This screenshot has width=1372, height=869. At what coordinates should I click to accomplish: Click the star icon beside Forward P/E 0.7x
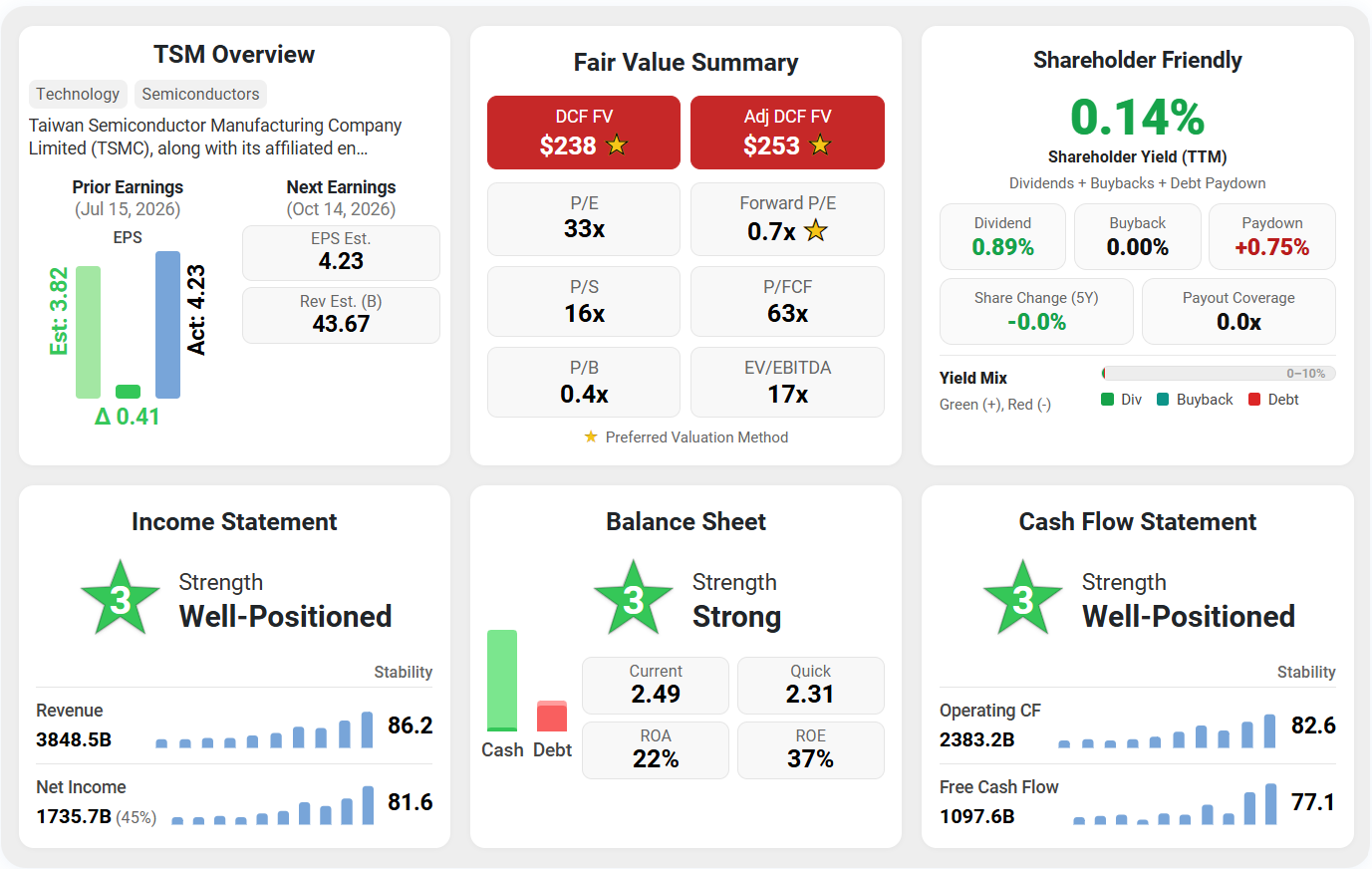click(x=816, y=231)
